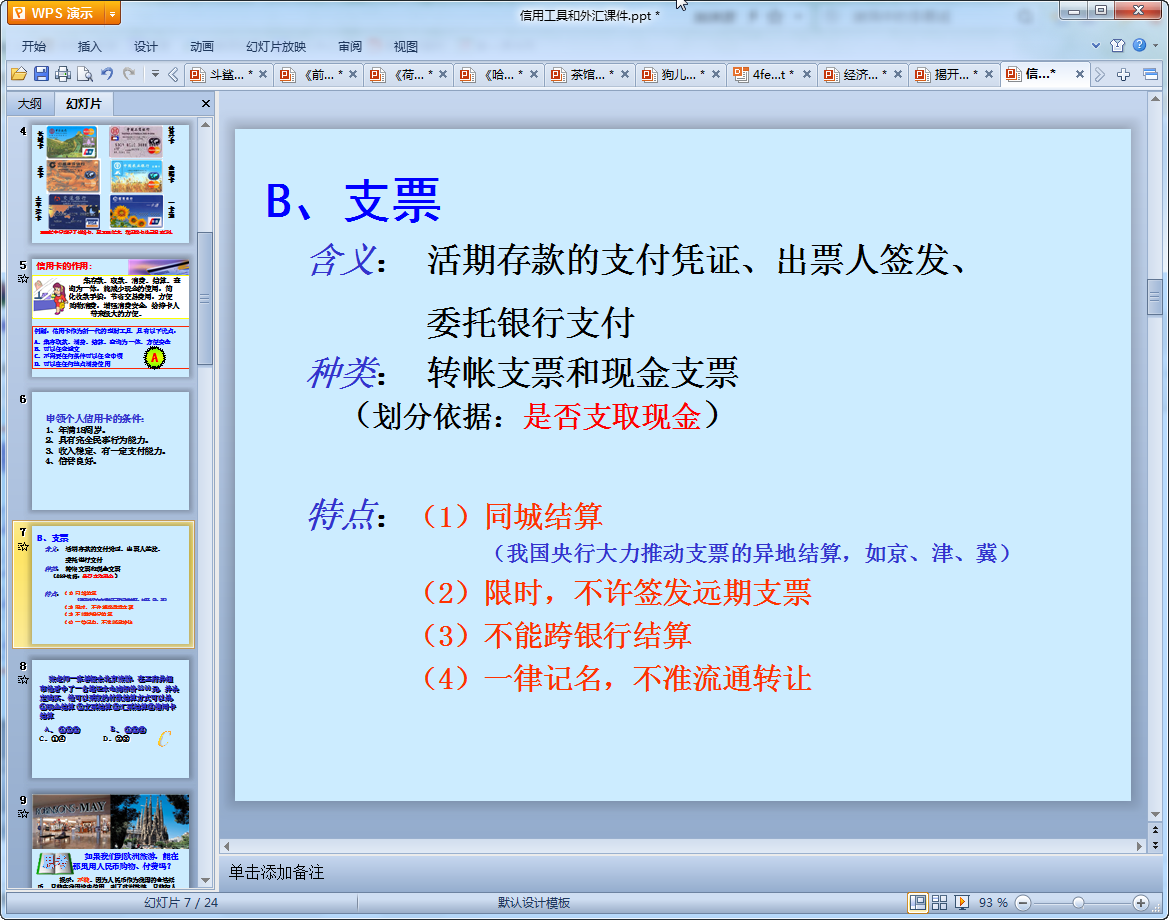This screenshot has width=1169, height=920.
Task: Click the Undo arrow icon
Action: tap(106, 74)
